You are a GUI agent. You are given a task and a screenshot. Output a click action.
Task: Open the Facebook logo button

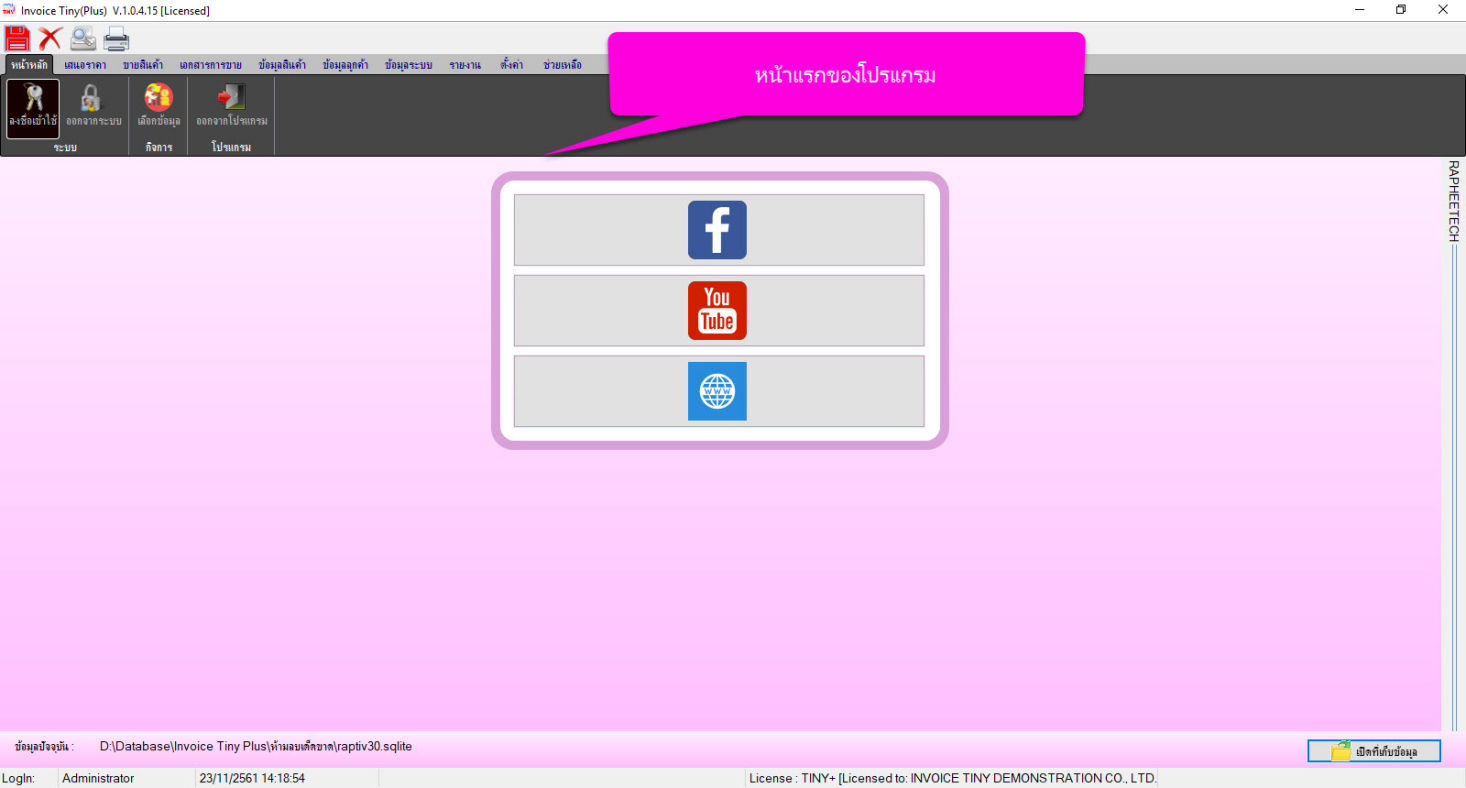click(x=717, y=230)
